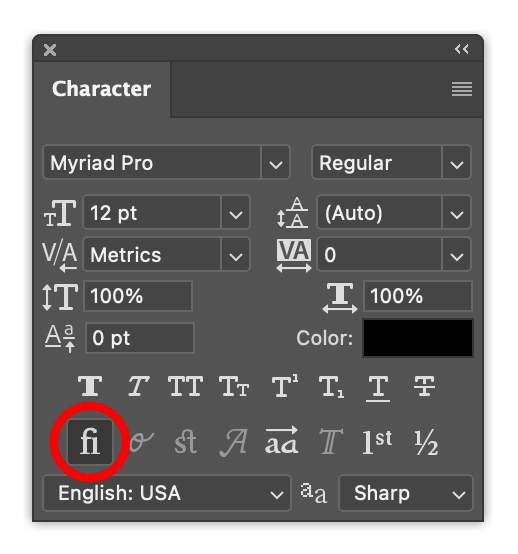Click the 12 pt font size field
This screenshot has width=518, height=554.
tap(152, 213)
